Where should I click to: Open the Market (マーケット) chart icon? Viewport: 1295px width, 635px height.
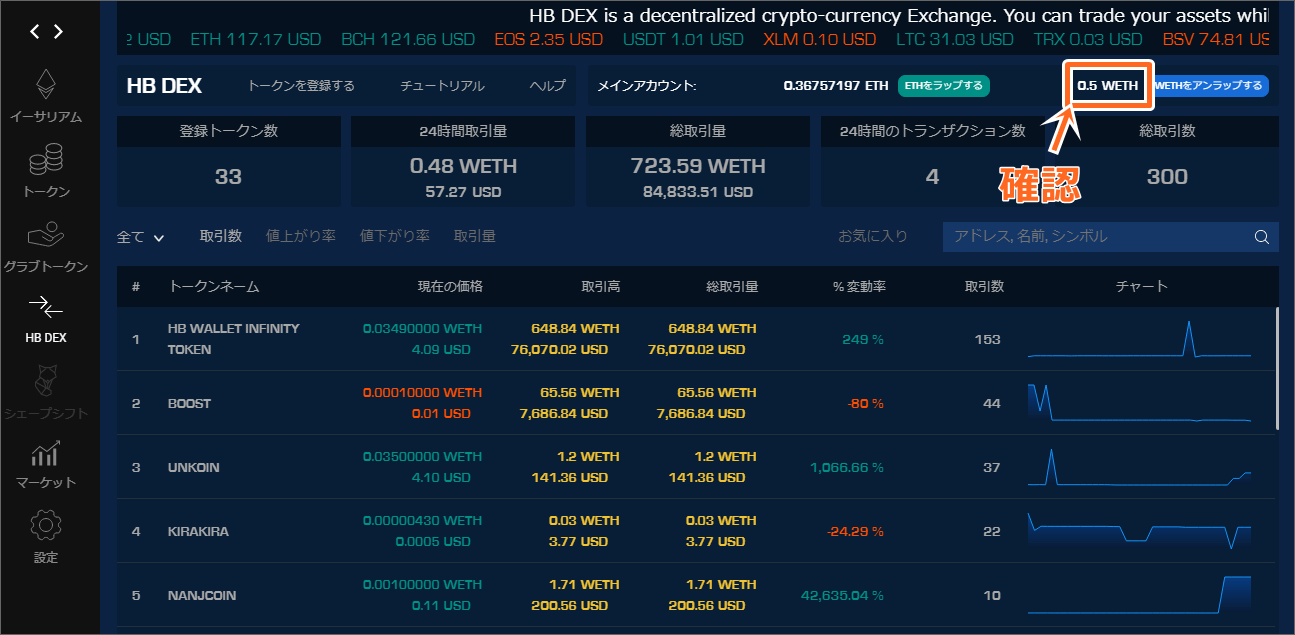(x=46, y=456)
